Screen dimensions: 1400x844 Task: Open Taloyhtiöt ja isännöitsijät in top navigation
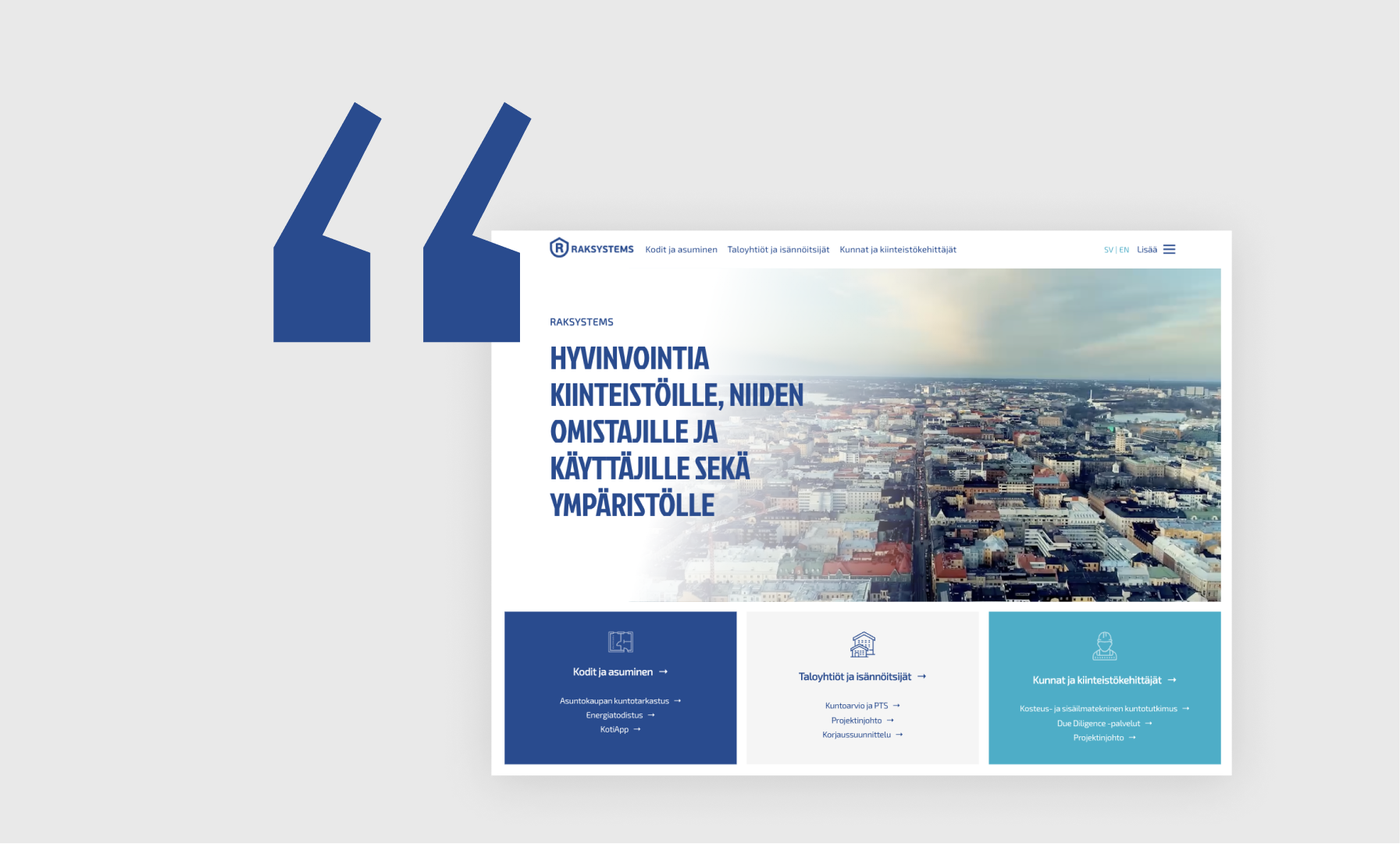[x=778, y=250]
